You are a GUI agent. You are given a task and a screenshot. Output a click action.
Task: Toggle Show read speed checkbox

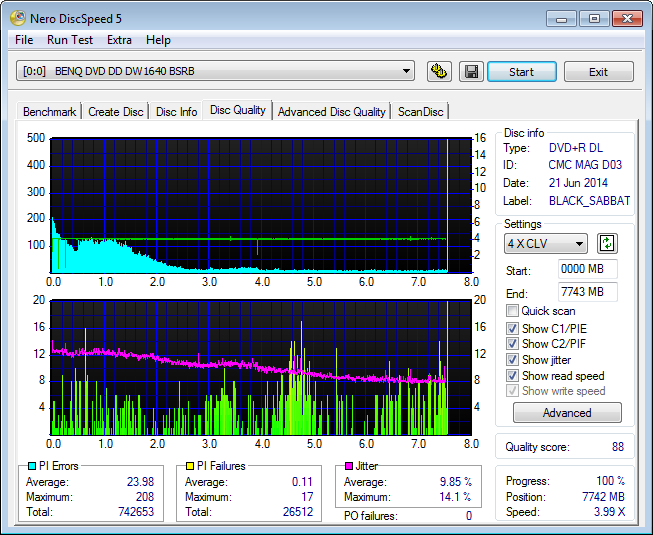512,376
